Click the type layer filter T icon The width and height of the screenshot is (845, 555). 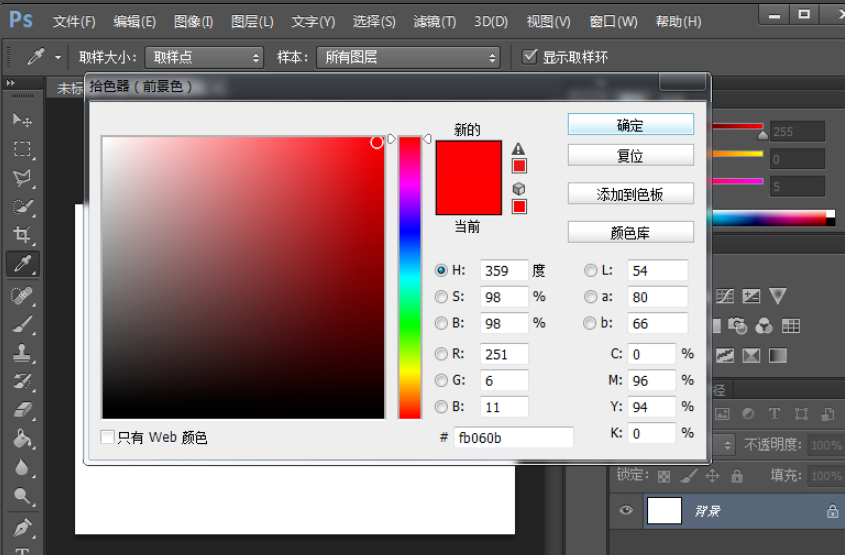774,414
